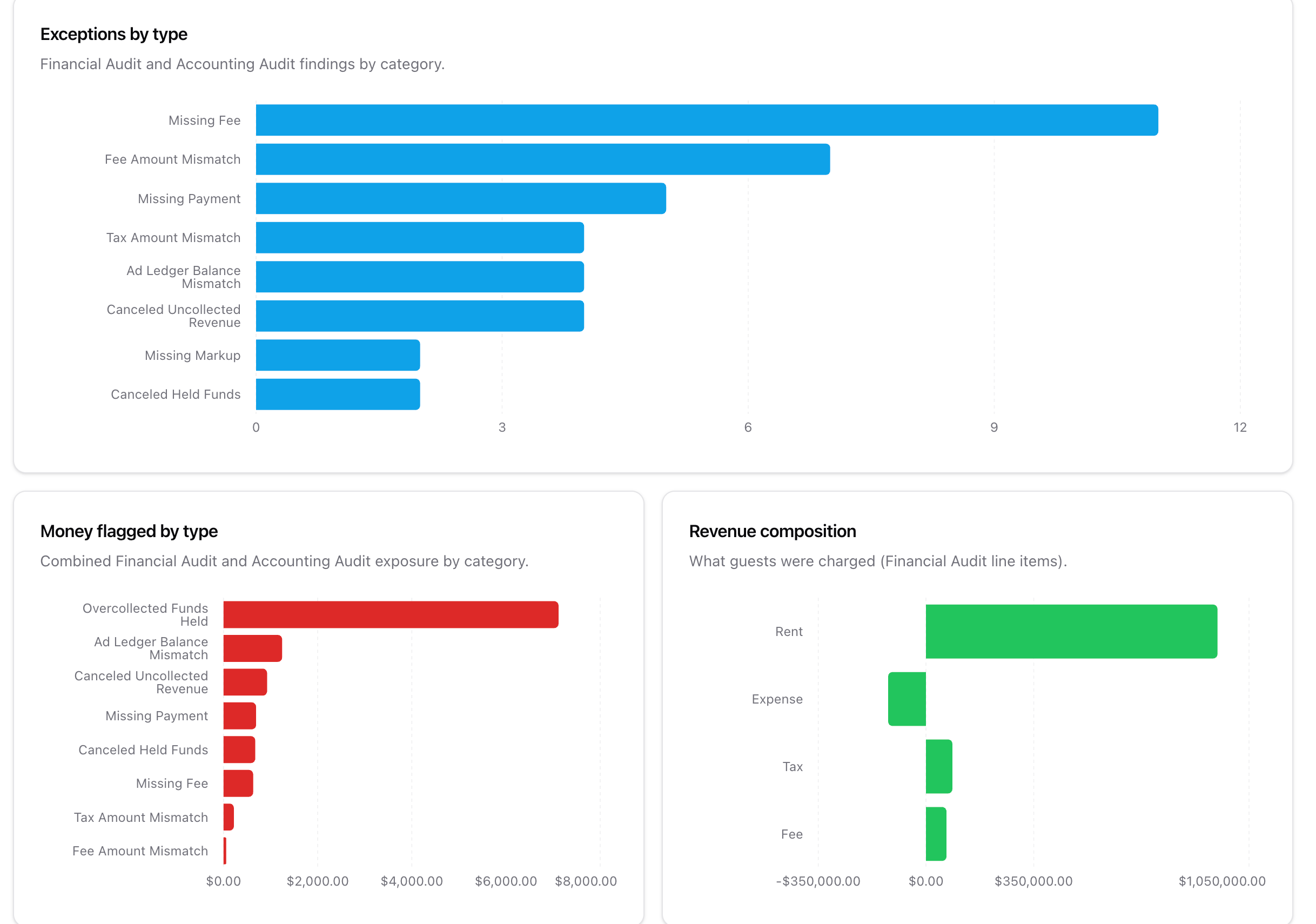Click the 'Revenue composition' heading
This screenshot has height=924, width=1316.
(x=773, y=531)
